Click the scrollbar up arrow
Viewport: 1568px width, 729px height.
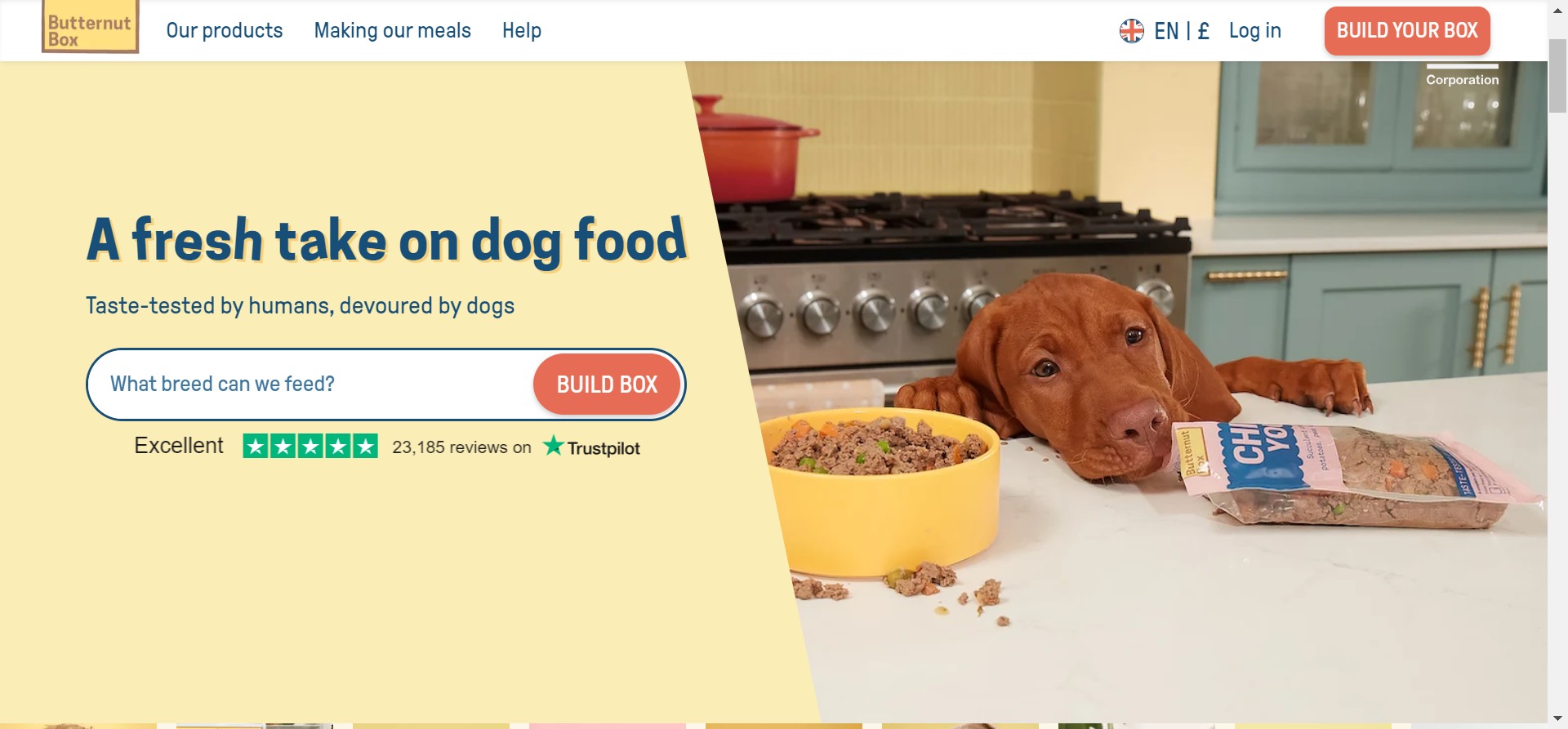[x=1557, y=10]
